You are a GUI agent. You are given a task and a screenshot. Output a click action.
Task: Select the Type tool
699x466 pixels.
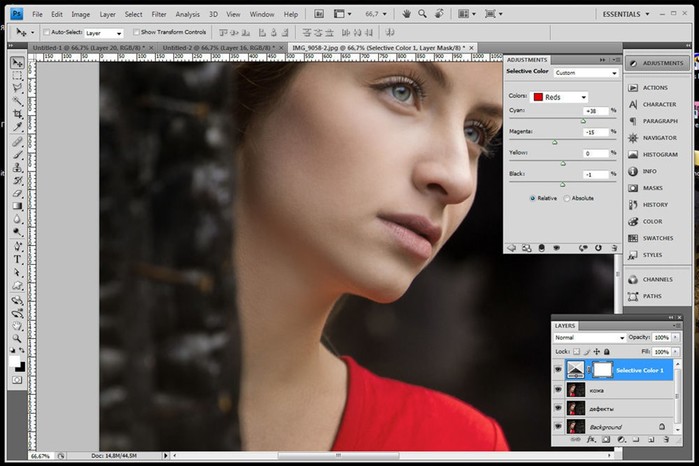coord(17,260)
